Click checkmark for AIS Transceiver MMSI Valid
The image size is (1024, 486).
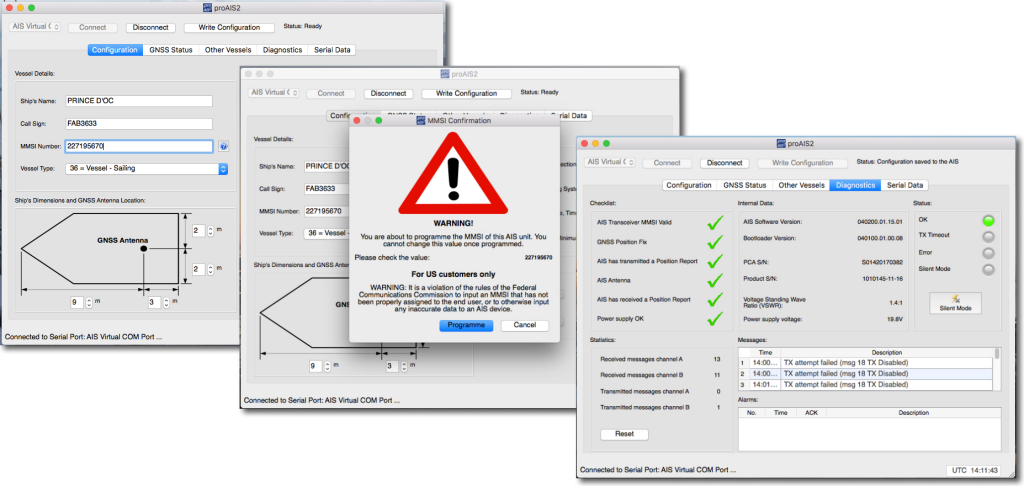[x=715, y=222]
